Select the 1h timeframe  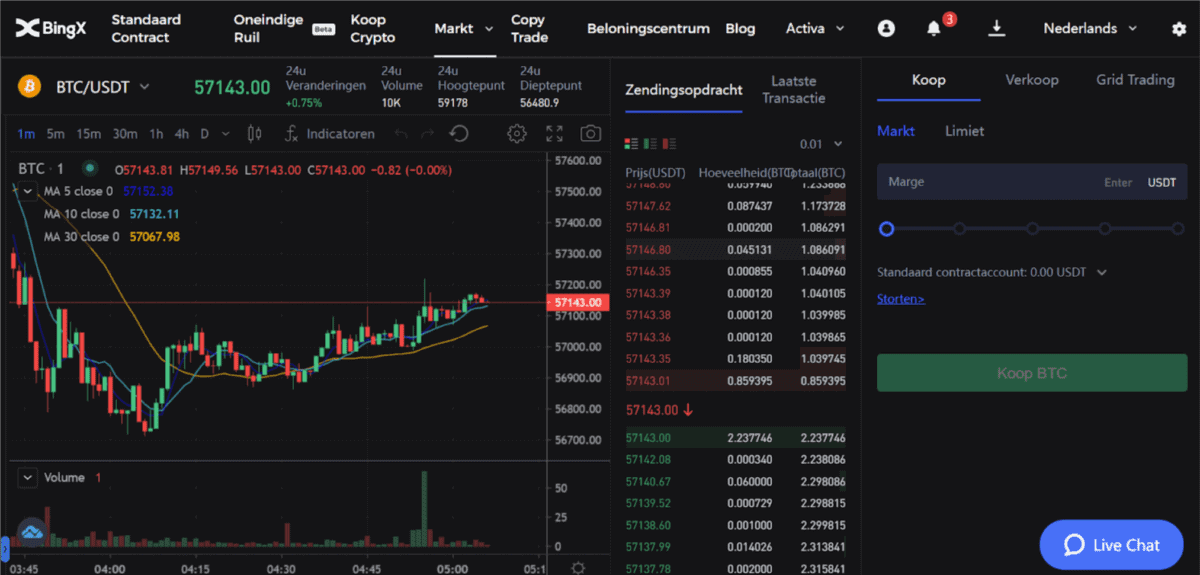click(x=157, y=133)
